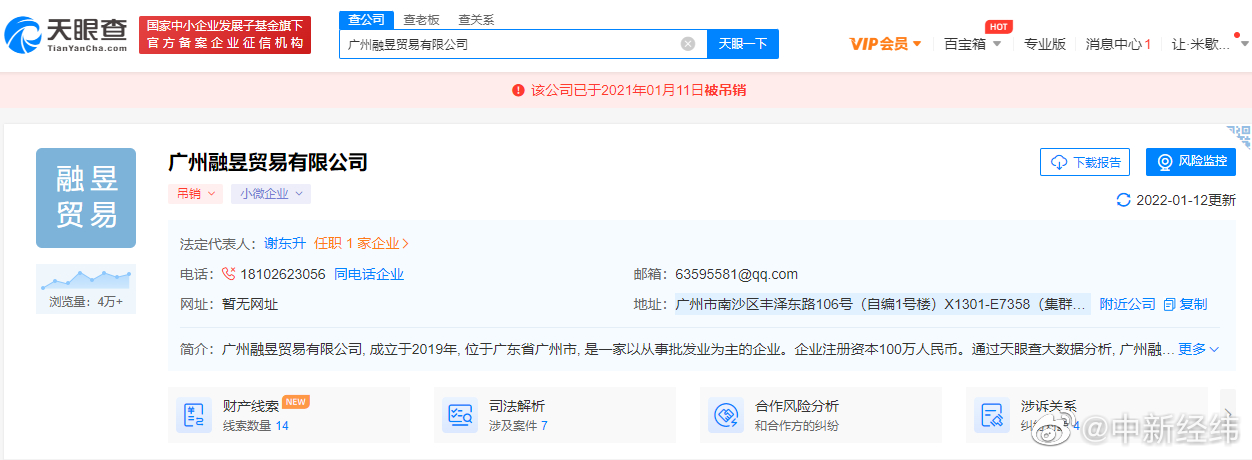Screen dimensions: 1252x460
Task: Click the TianYanCha logo
Action: pos(66,35)
